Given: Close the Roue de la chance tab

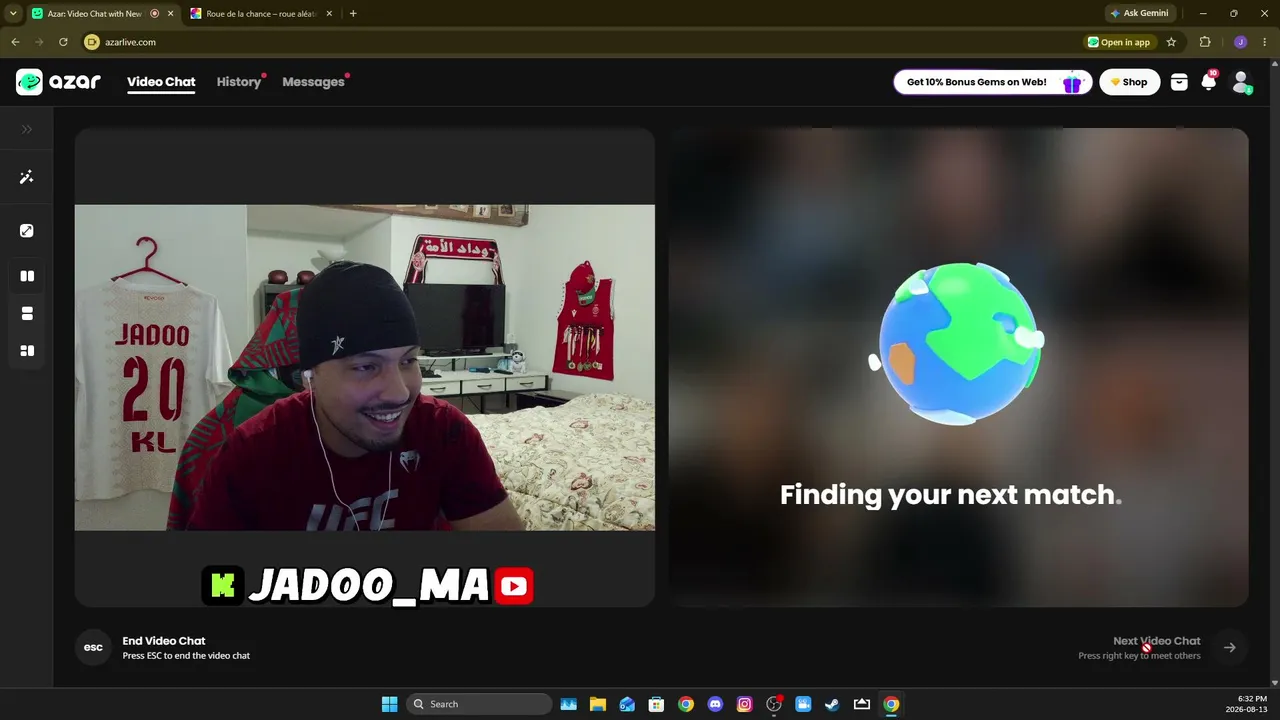Looking at the screenshot, I should click(x=329, y=14).
